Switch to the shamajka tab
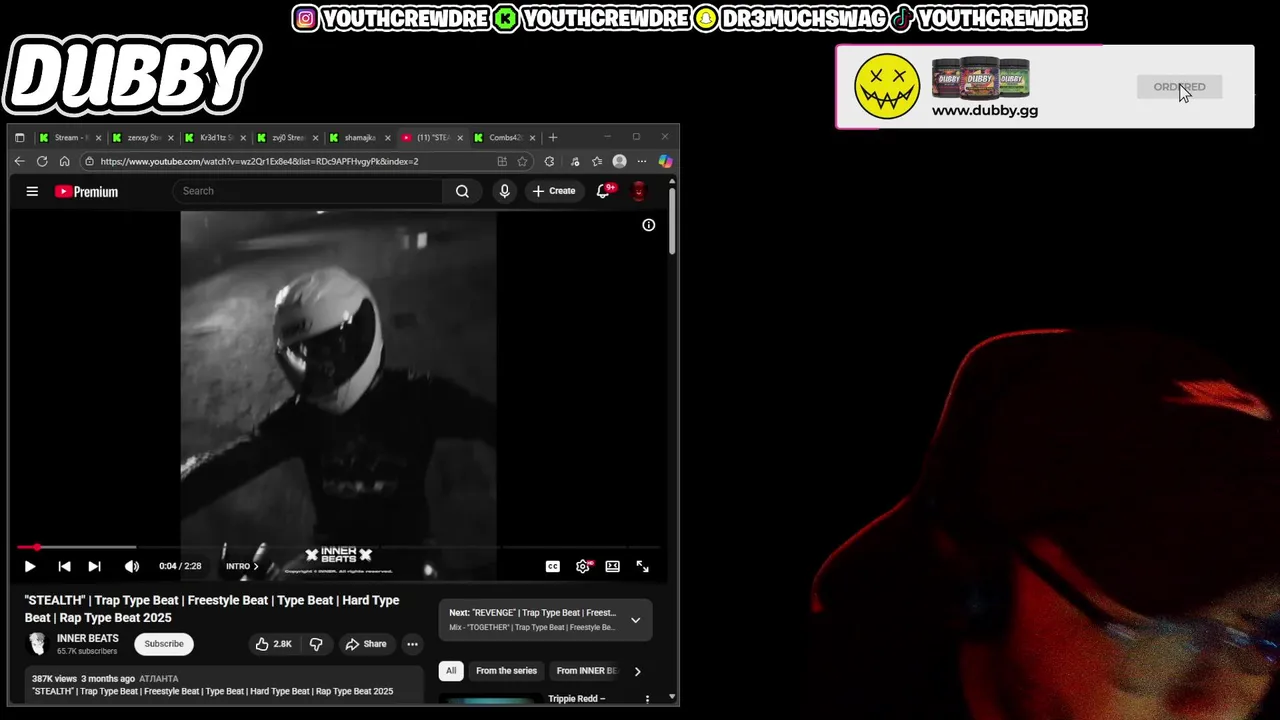 358,138
